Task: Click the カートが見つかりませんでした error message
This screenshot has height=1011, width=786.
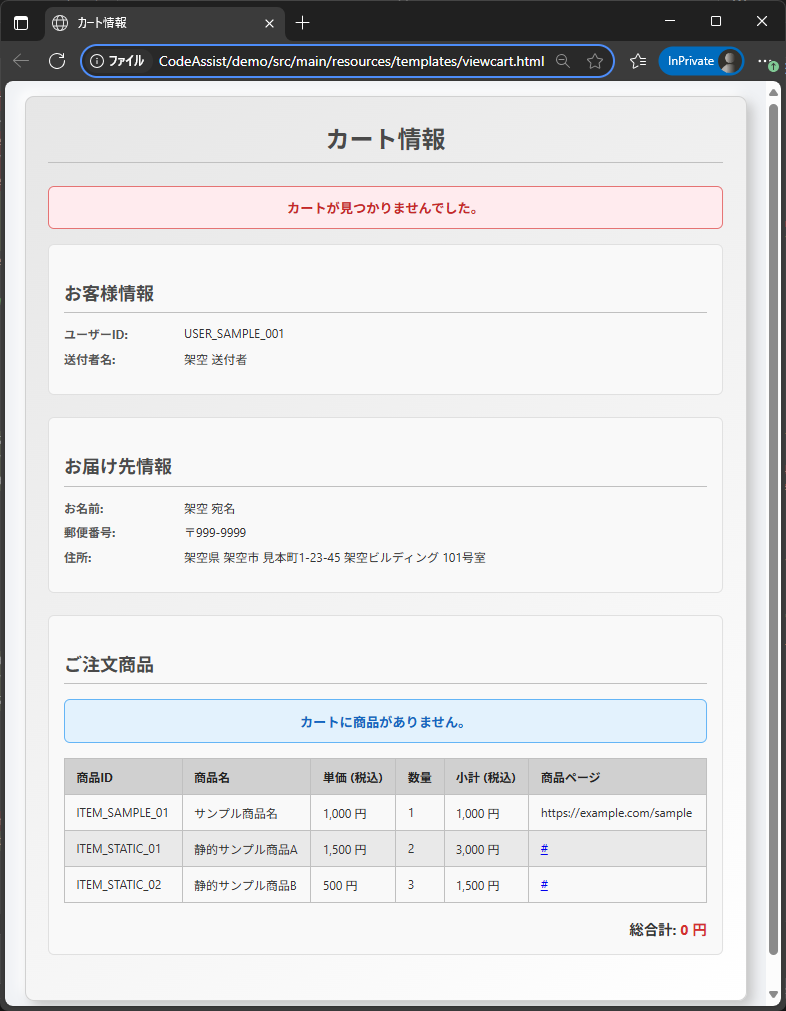Action: click(x=386, y=208)
